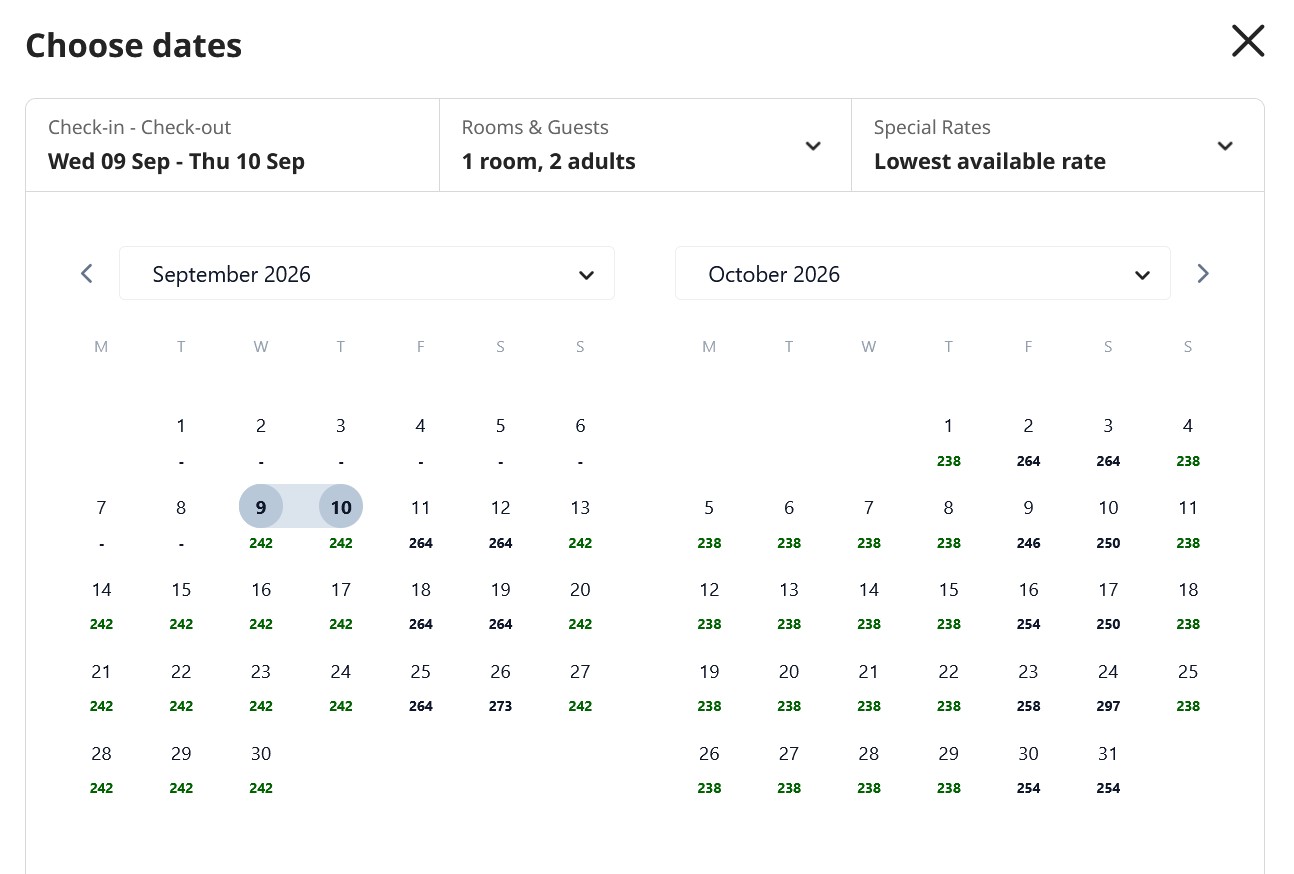
Task: Open the Special Rates dropdown
Action: click(x=1057, y=145)
